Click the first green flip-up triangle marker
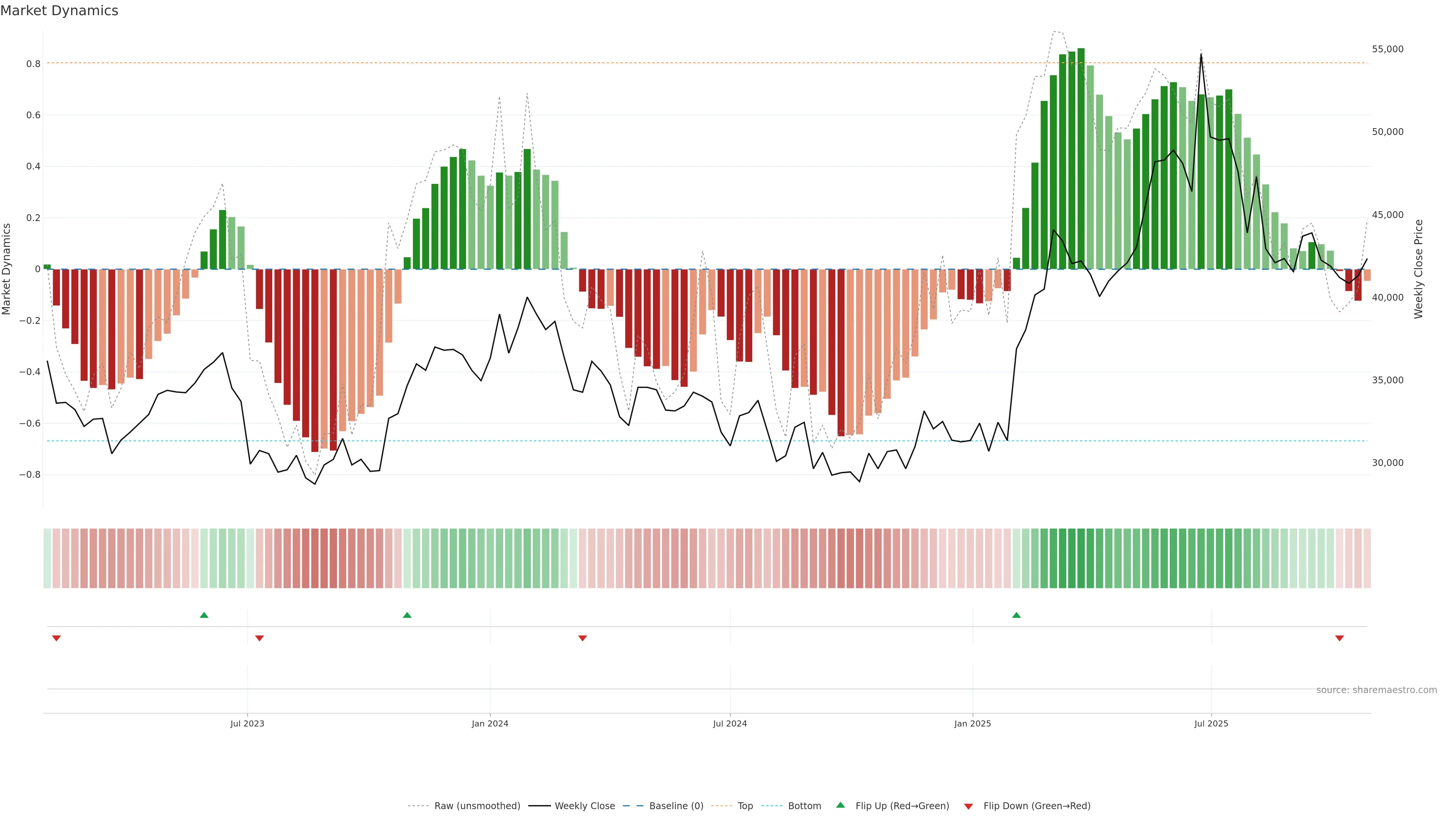Image resolution: width=1456 pixels, height=819 pixels. (x=204, y=615)
